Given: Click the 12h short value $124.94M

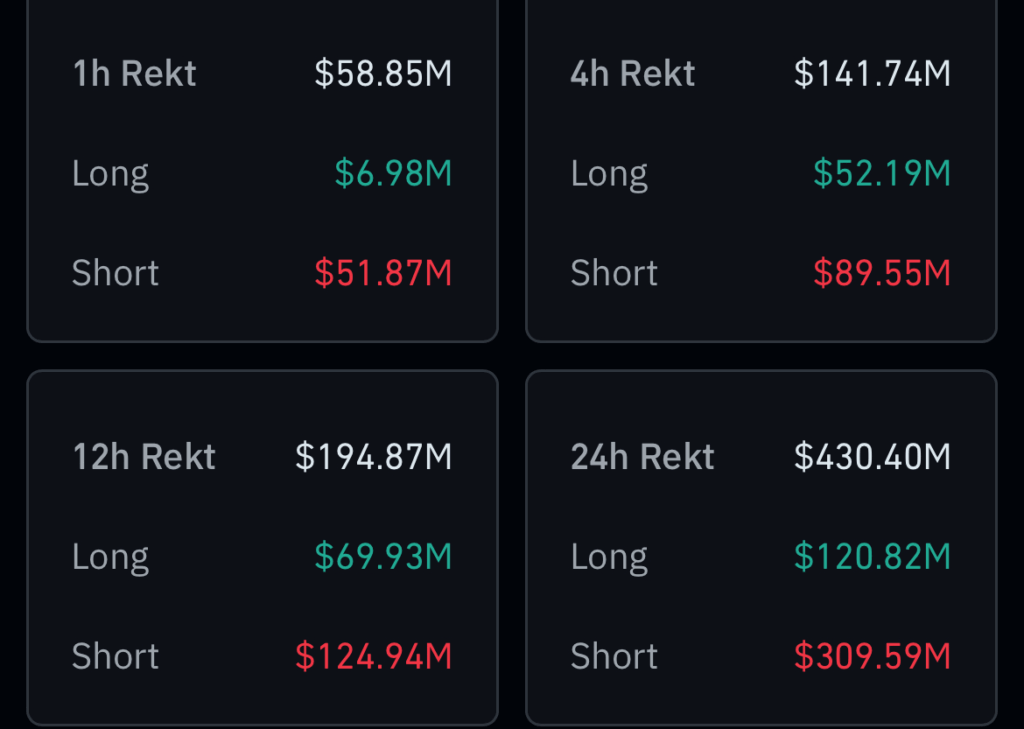Looking at the screenshot, I should (373, 657).
